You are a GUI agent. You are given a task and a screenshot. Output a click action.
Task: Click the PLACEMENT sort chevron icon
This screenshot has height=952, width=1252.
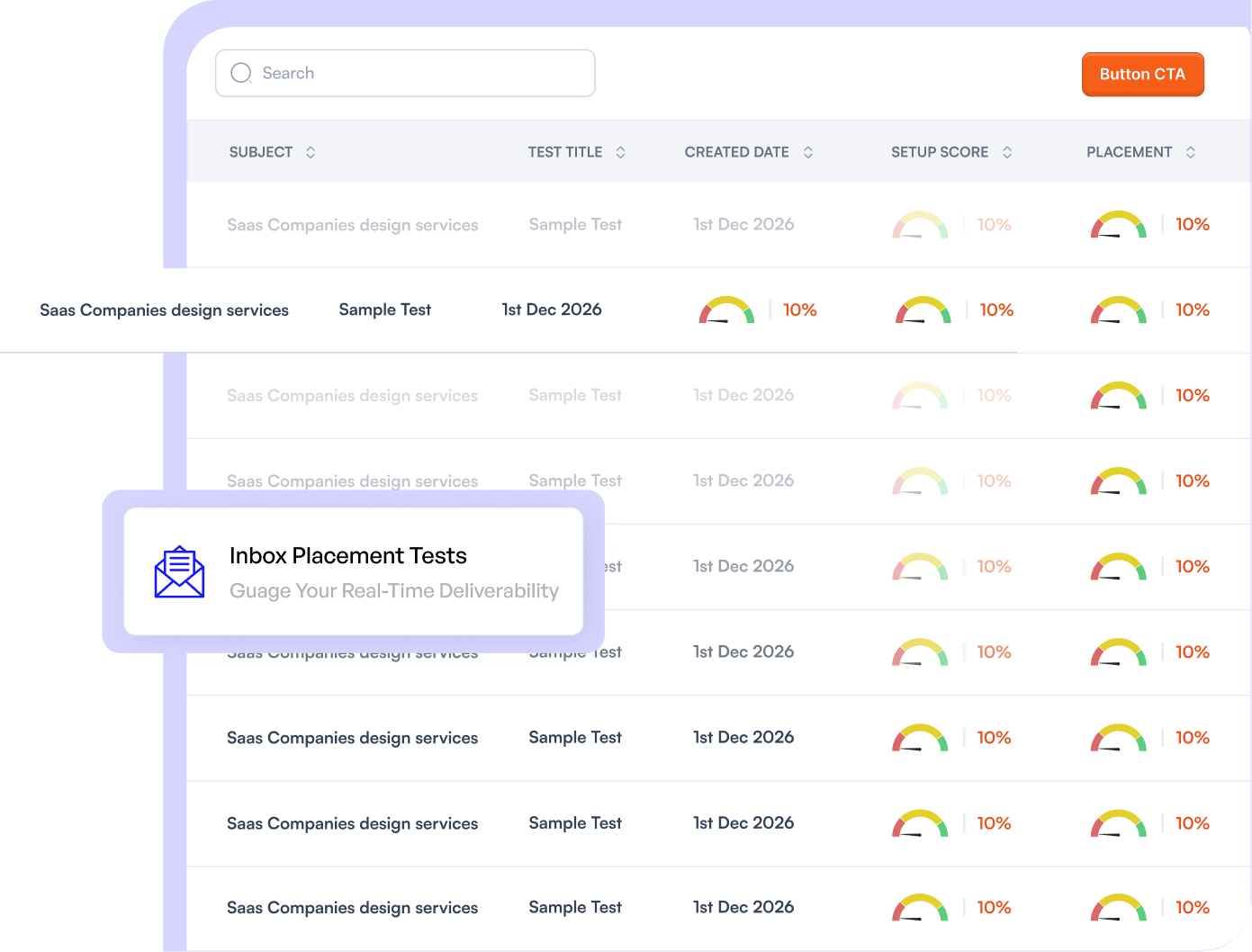(x=1191, y=152)
